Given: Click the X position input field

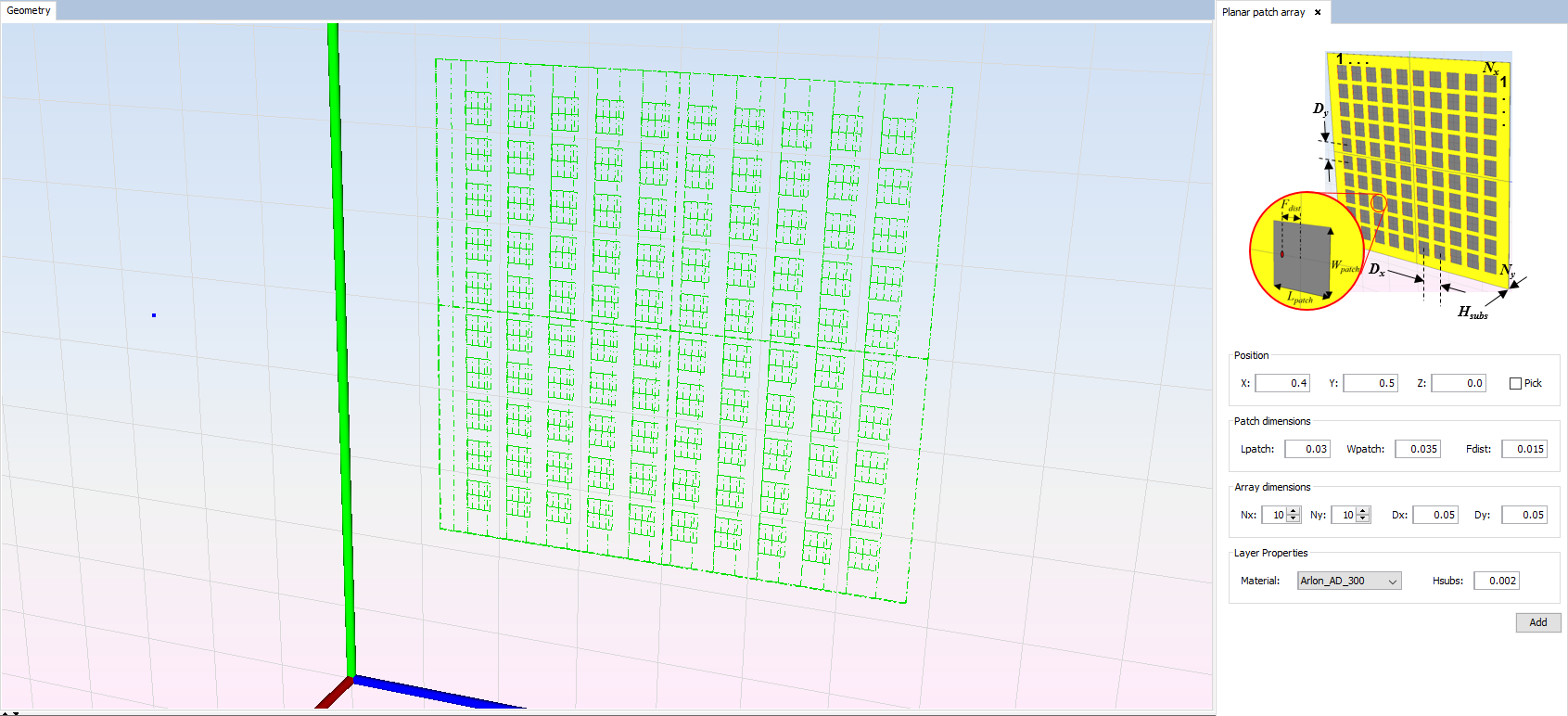Looking at the screenshot, I should pos(1282,383).
